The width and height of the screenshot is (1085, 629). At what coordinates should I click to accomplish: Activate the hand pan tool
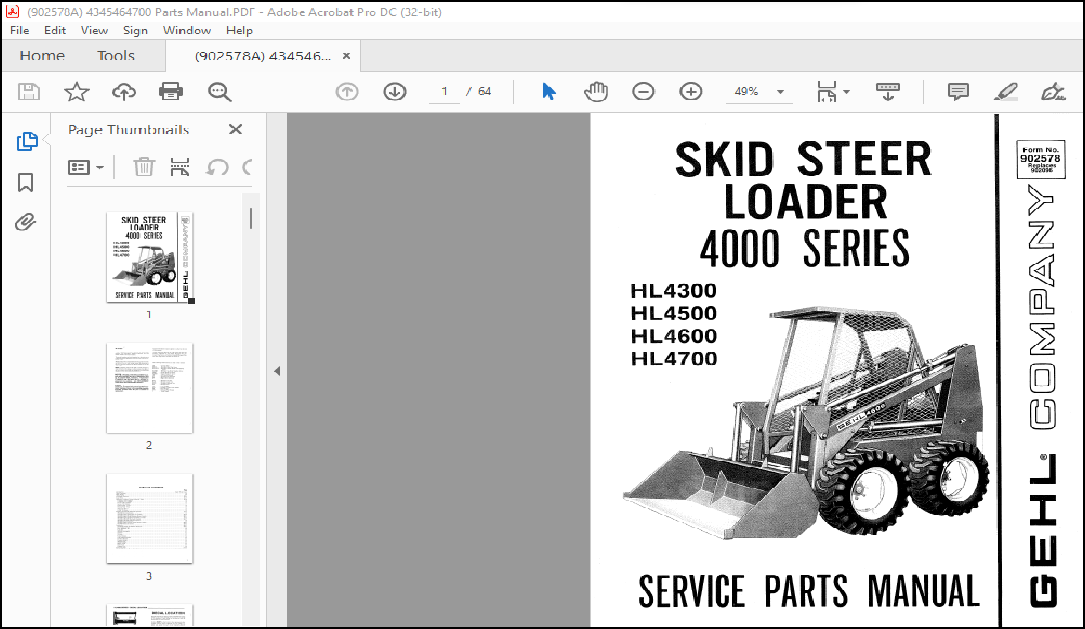point(595,91)
